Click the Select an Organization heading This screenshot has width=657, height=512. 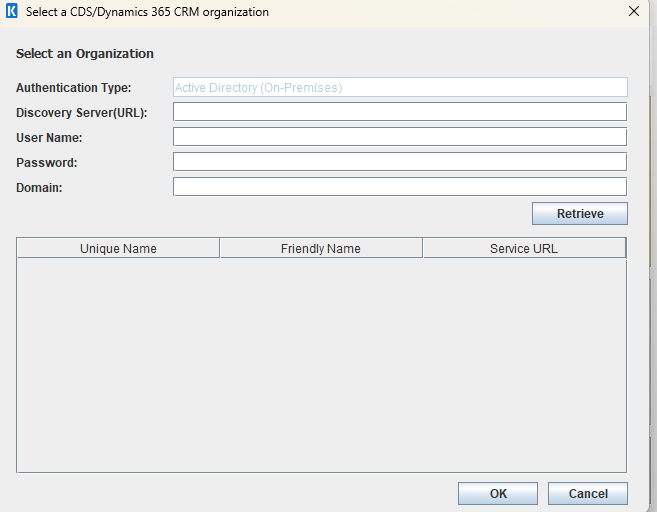point(85,54)
